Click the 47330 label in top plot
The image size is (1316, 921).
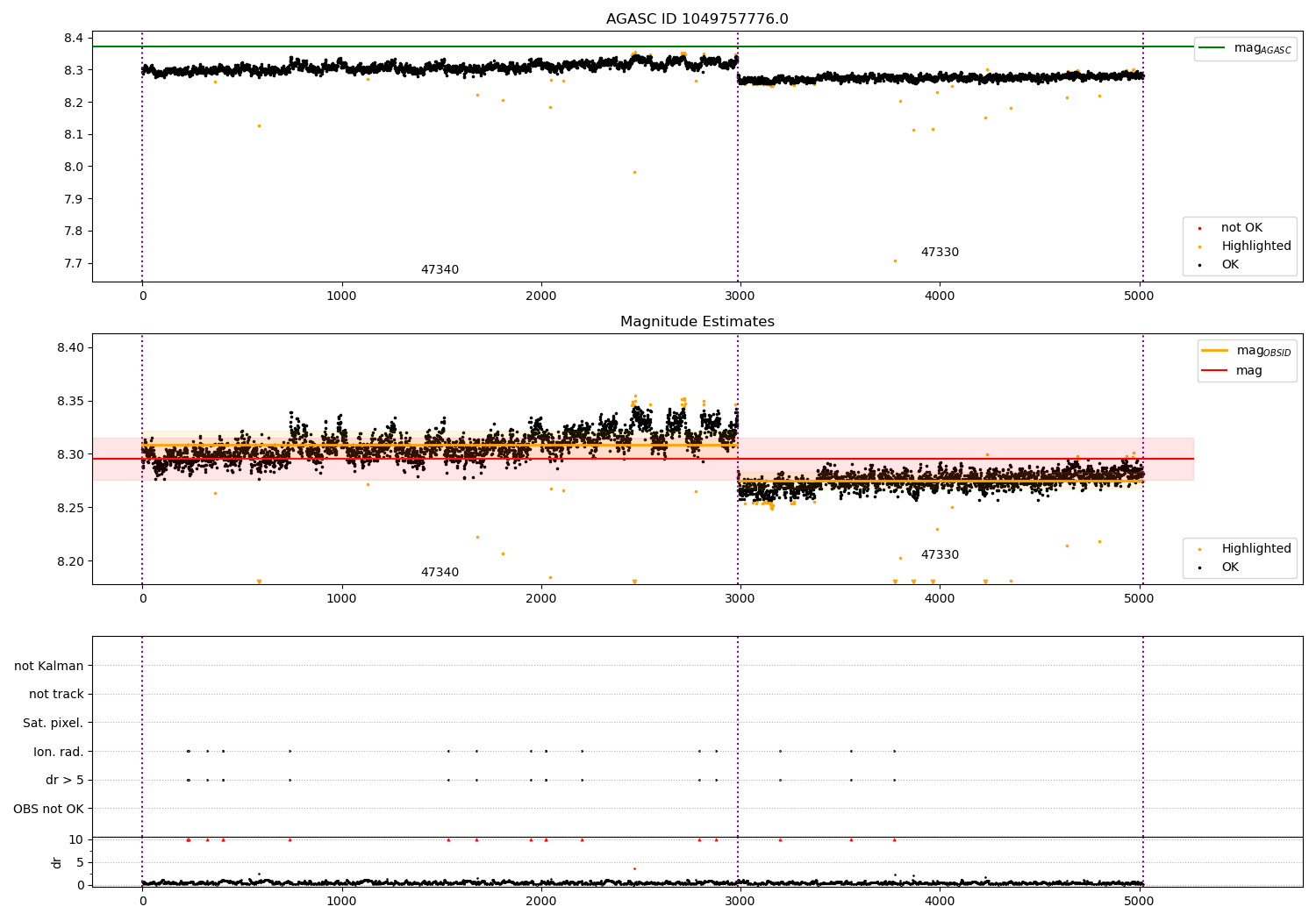(x=940, y=253)
